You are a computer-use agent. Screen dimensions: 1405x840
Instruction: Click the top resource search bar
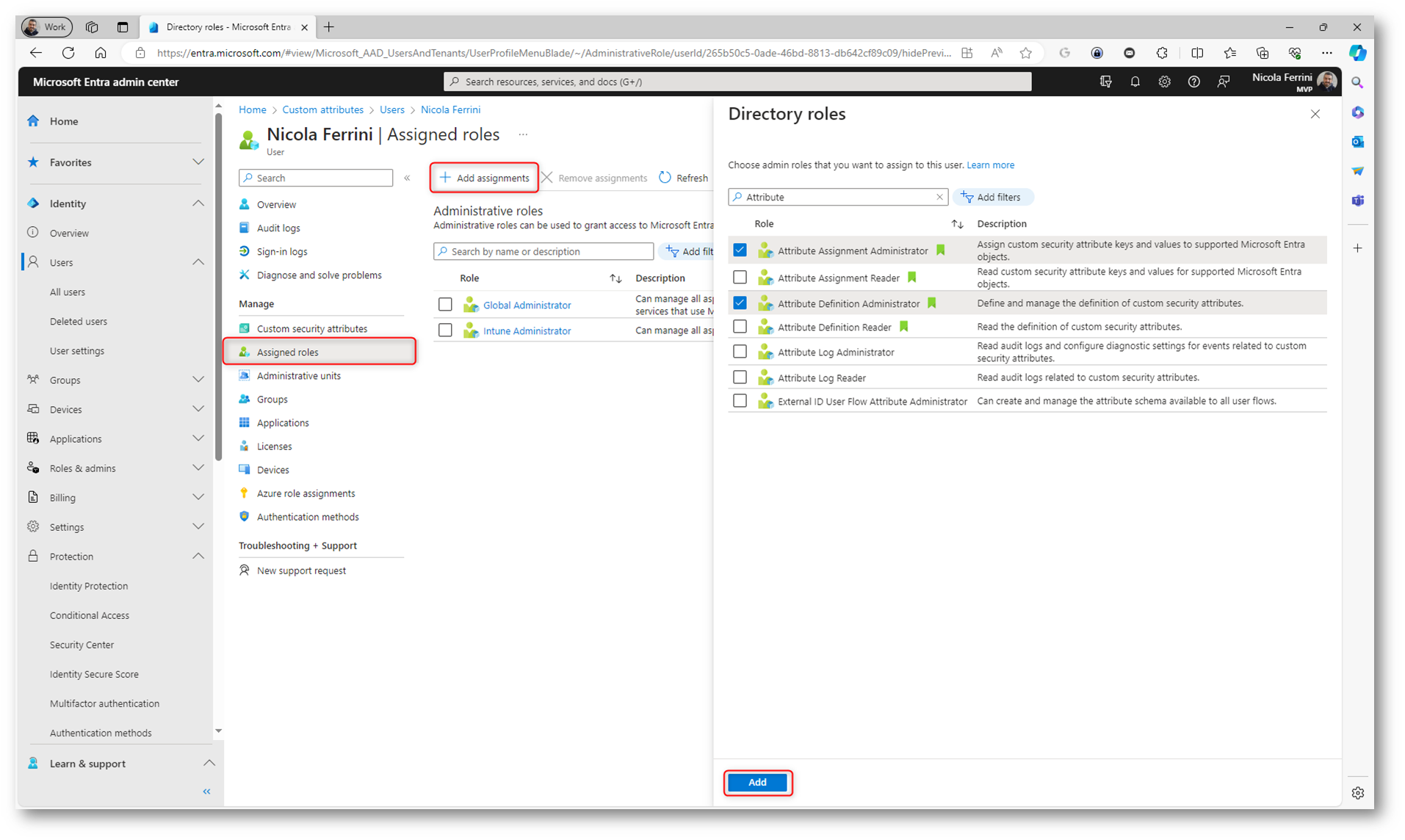737,82
